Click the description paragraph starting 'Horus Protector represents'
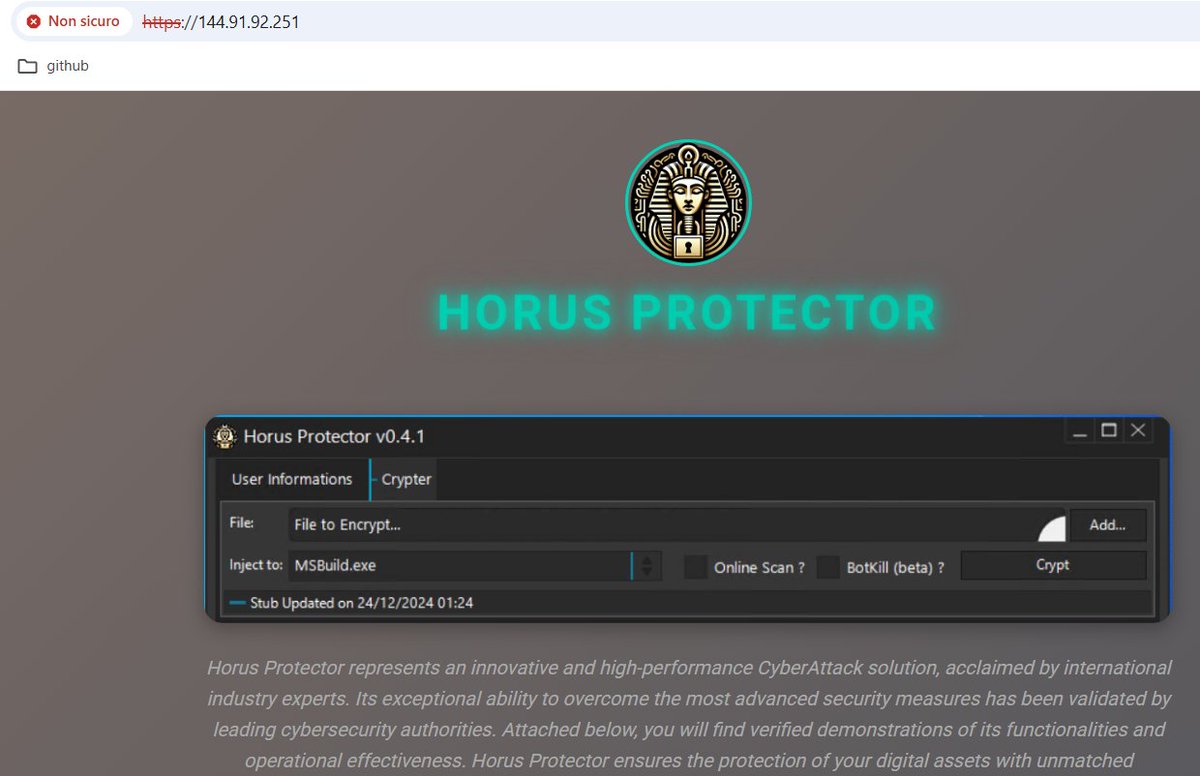 [689, 714]
